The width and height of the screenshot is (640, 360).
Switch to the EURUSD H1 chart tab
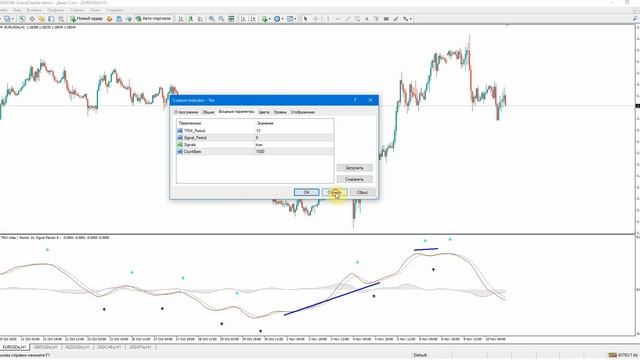(x=15, y=347)
